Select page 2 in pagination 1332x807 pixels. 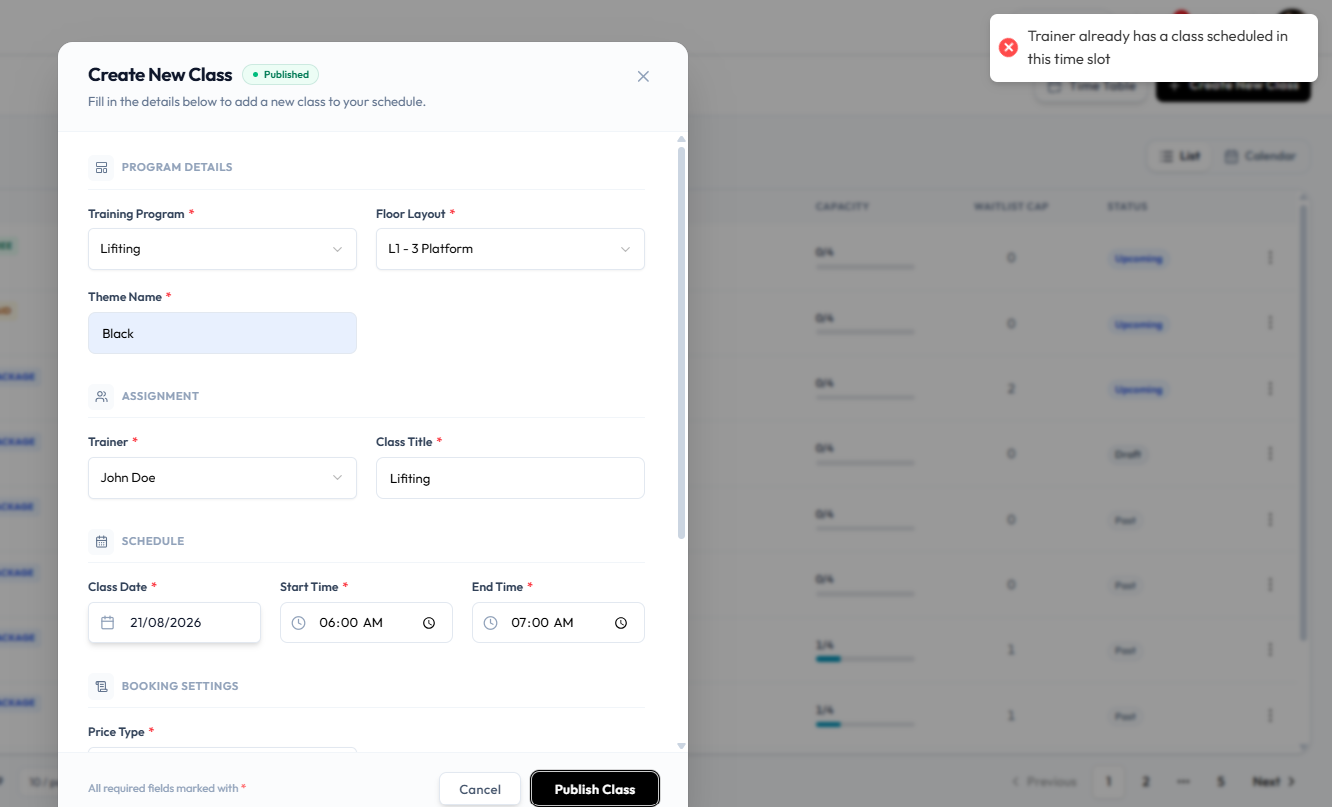1146,781
